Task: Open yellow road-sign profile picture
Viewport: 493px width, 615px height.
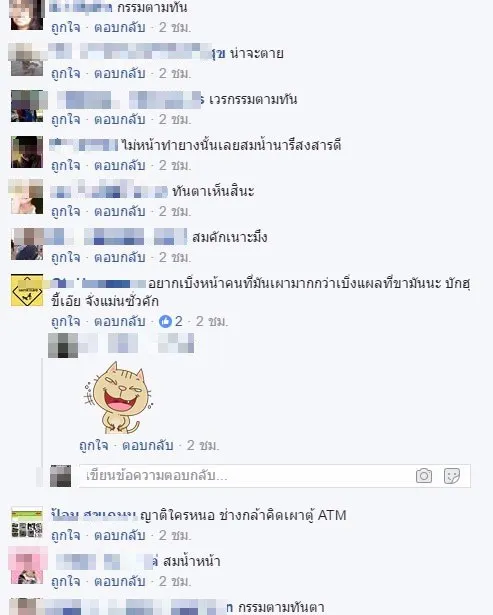Action: coord(27,290)
